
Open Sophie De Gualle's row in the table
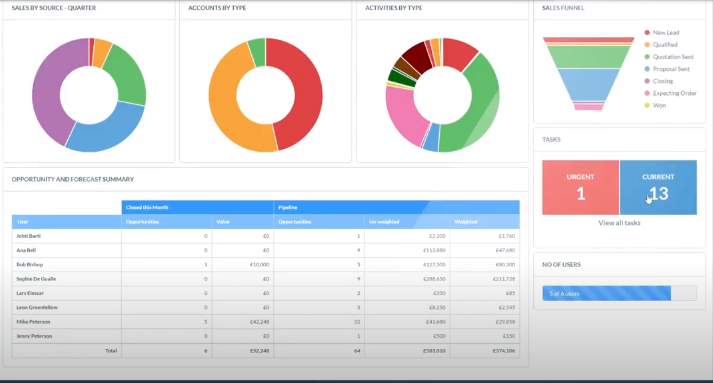click(266, 279)
